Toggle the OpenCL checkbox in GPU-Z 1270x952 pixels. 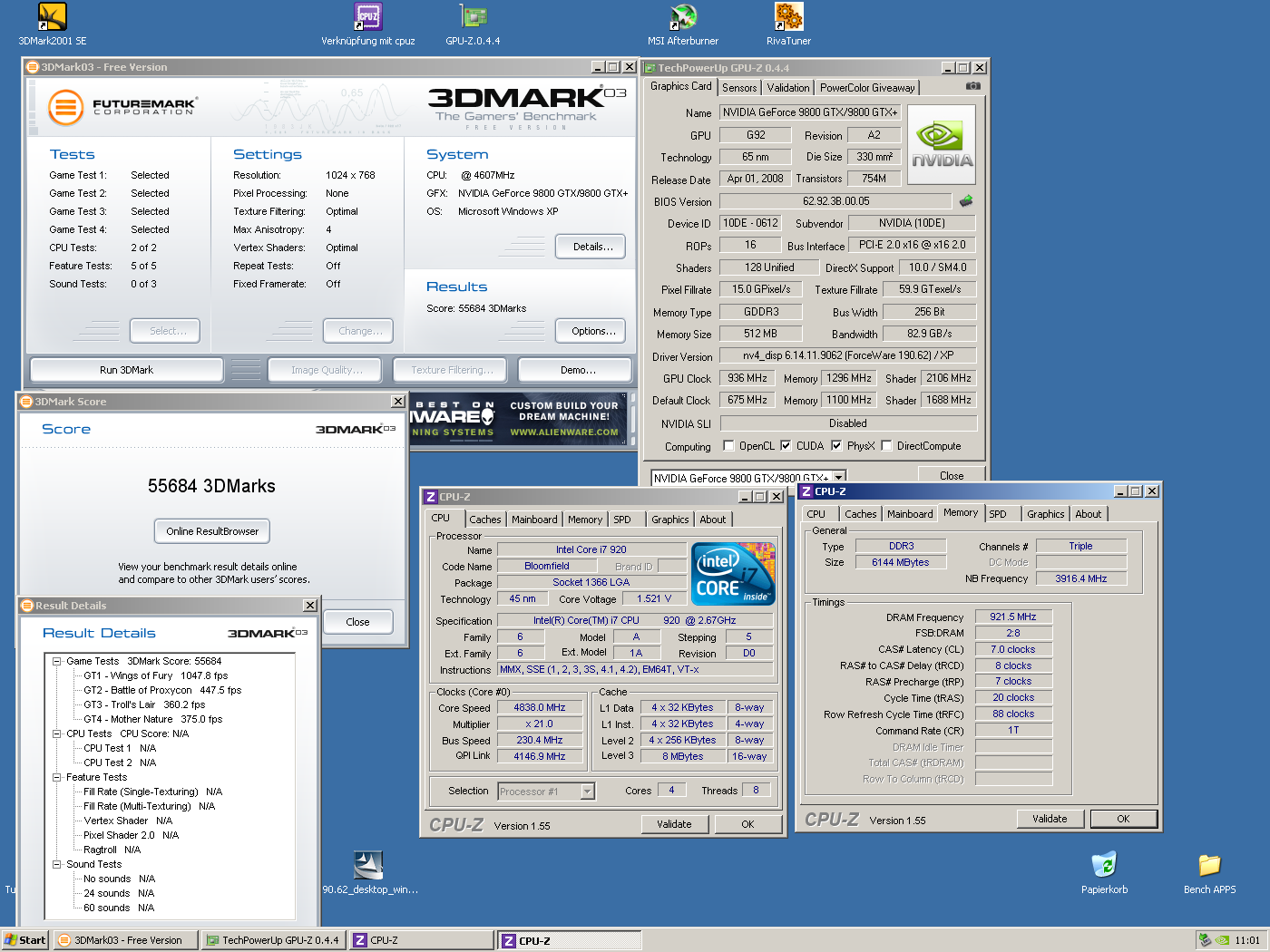pyautogui.click(x=728, y=445)
